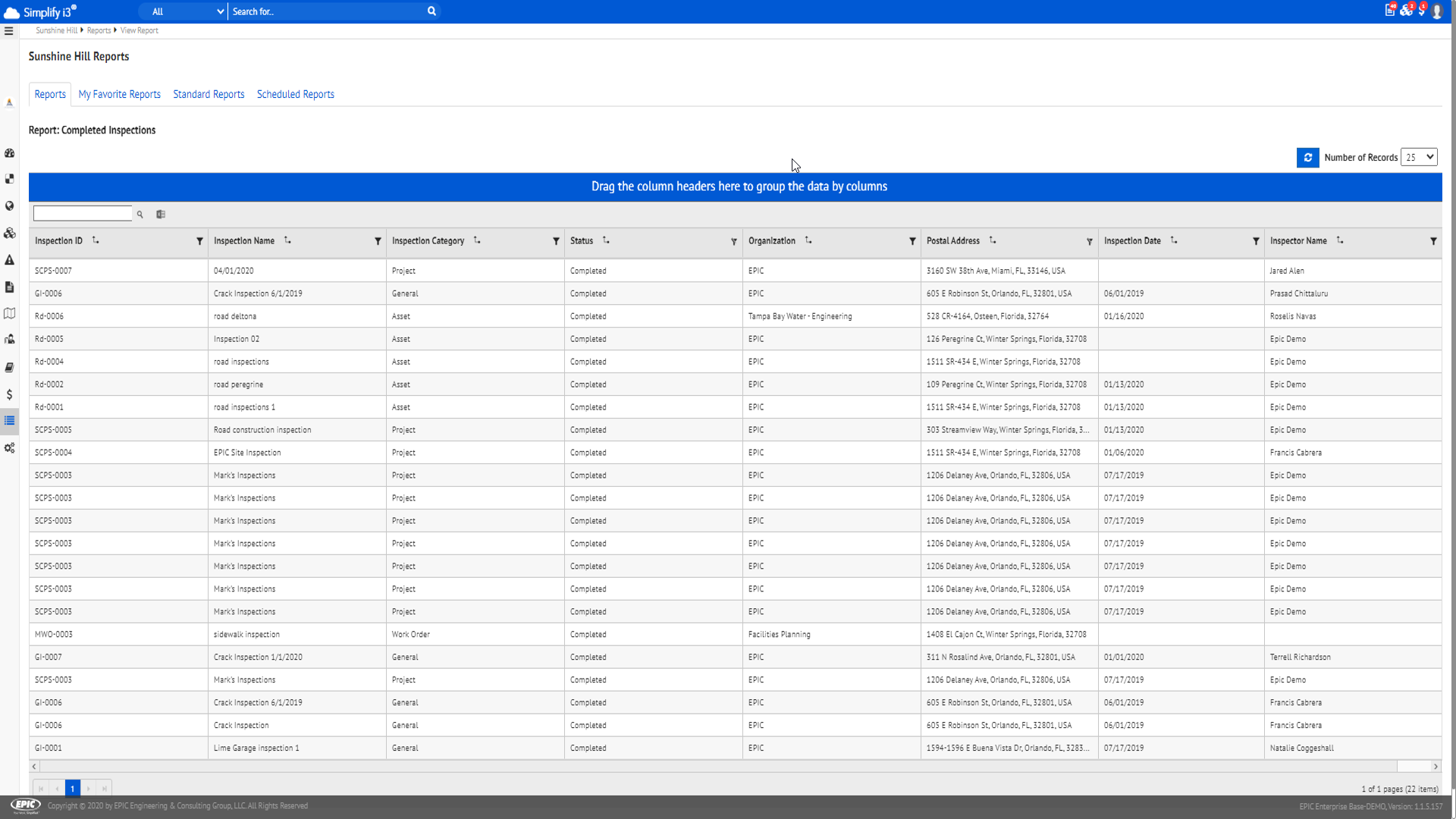This screenshot has height=819, width=1456.
Task: Click the dollar sign sidebar icon
Action: [9, 394]
